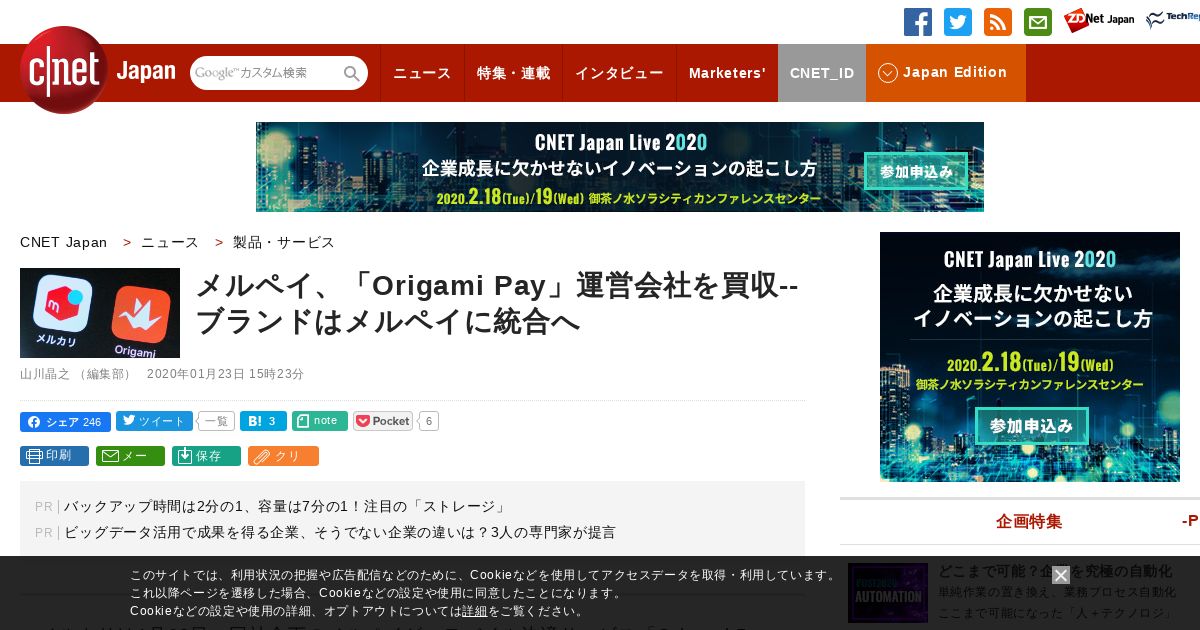Open PR link about ビッグデータ活用
The image size is (1200, 630).
tap(340, 533)
